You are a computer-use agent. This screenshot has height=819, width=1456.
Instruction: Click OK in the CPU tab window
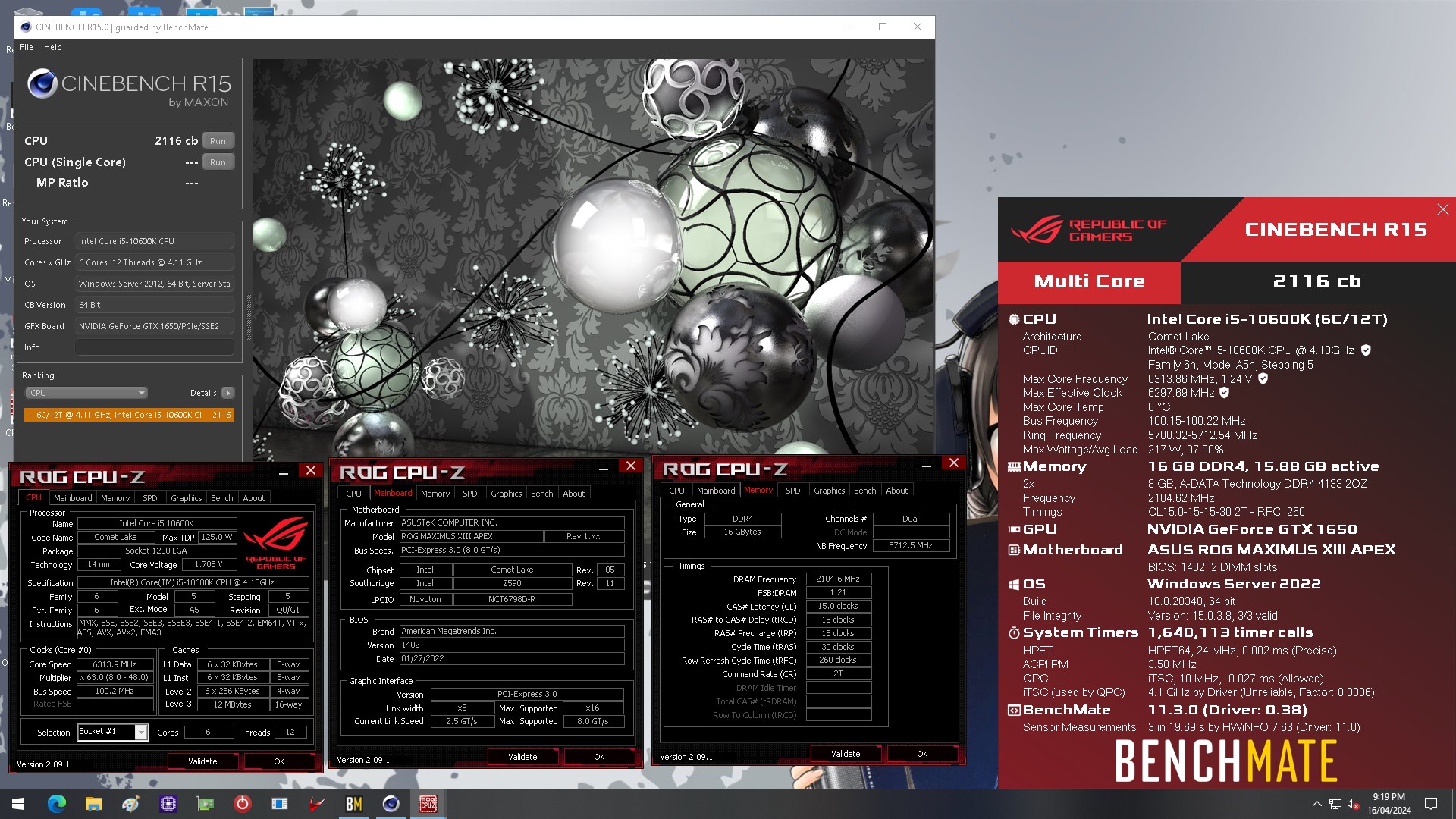(x=279, y=761)
